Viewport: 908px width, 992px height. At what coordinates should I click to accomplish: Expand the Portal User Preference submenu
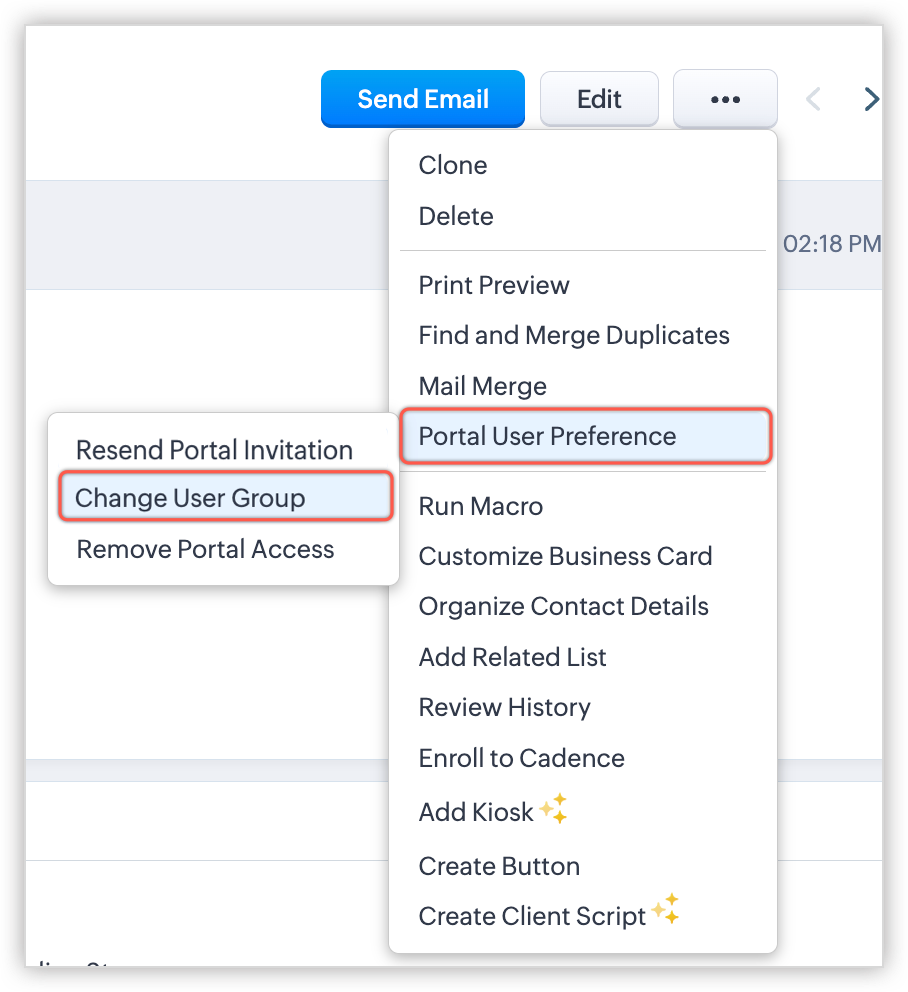click(547, 436)
